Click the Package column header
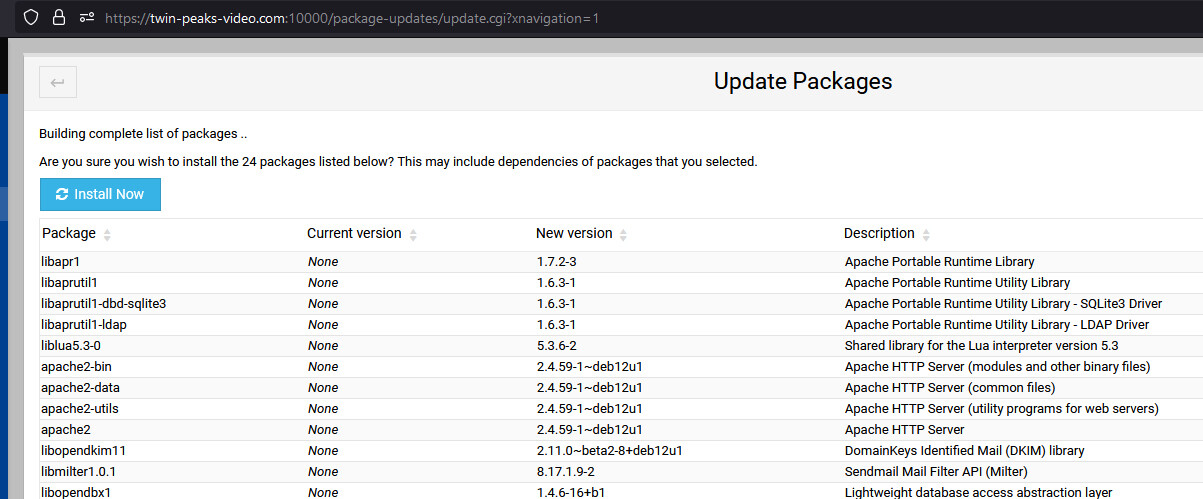The height and width of the screenshot is (499, 1203). click(x=69, y=233)
